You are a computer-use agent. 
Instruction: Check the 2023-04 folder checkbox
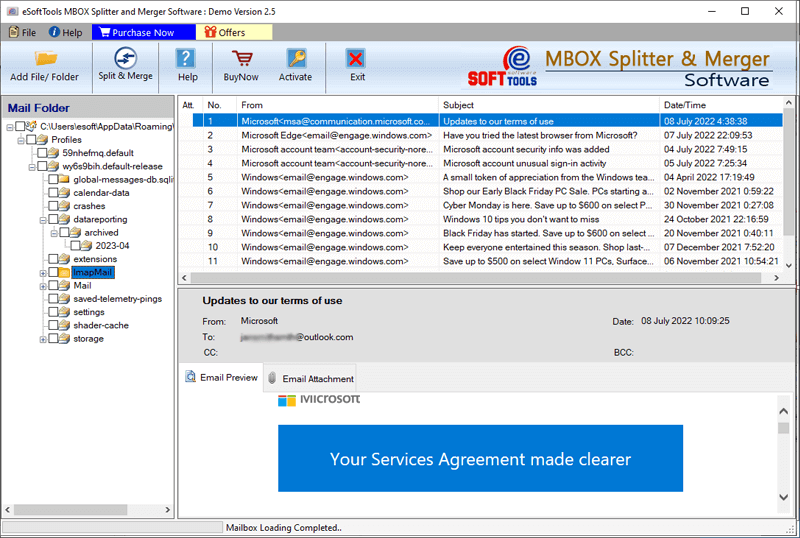pos(76,246)
